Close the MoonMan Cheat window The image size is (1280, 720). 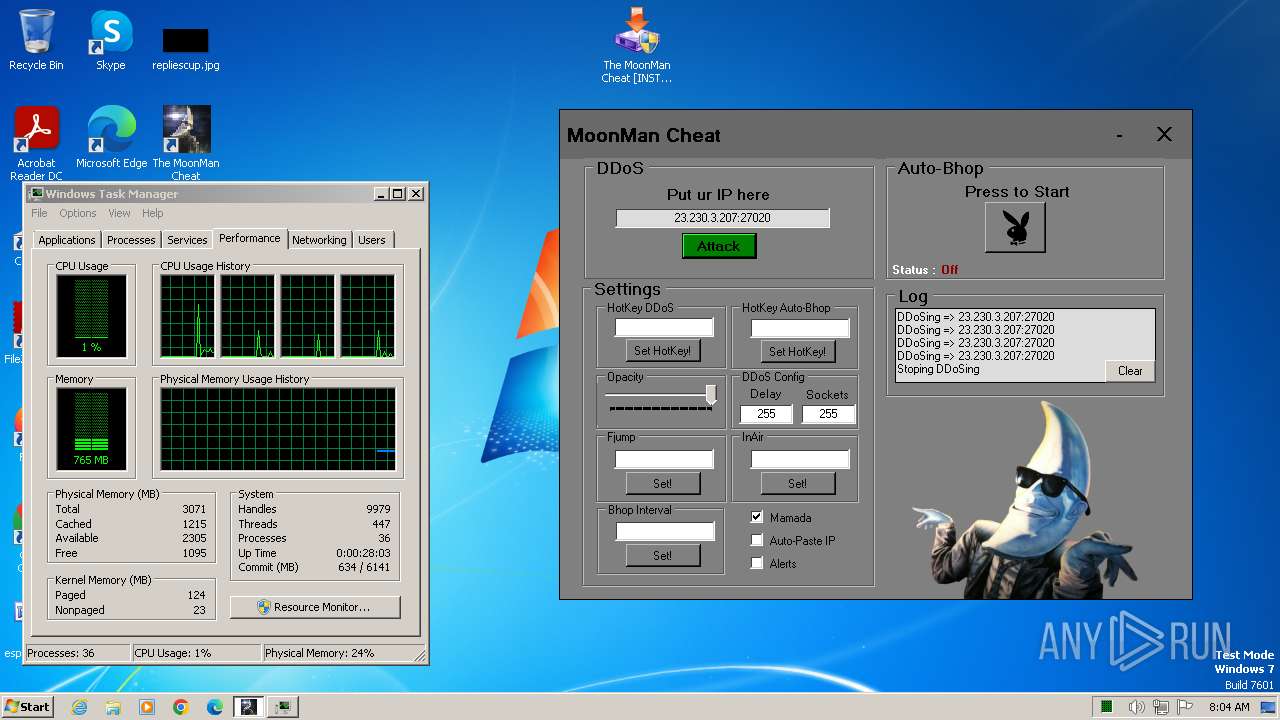(1164, 134)
